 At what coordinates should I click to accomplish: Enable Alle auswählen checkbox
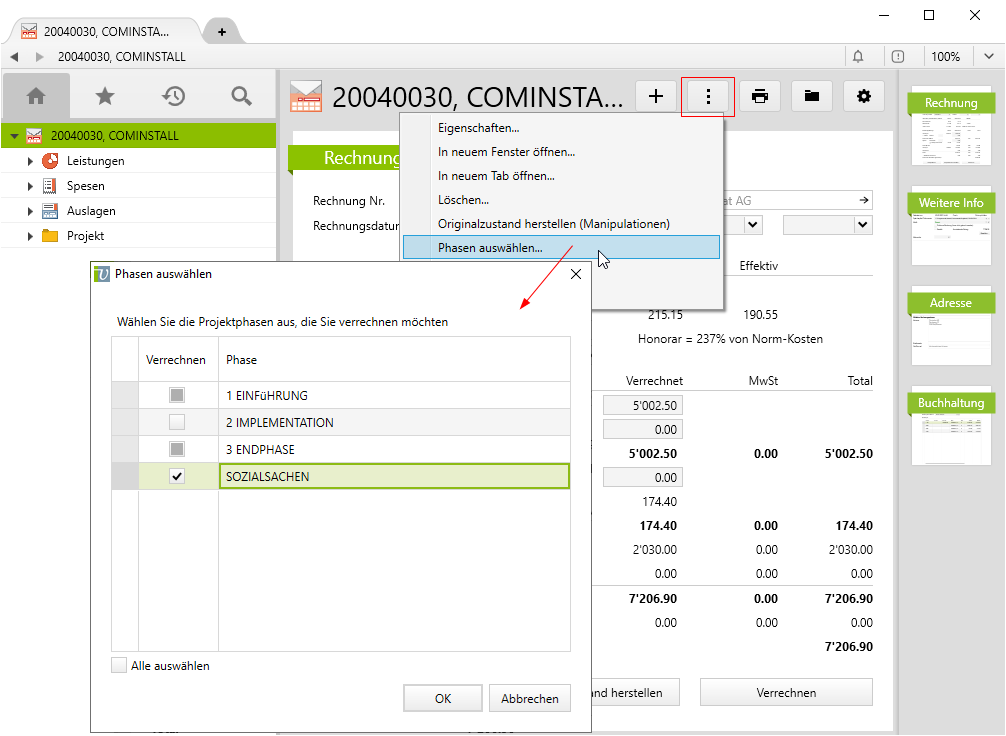[x=120, y=665]
